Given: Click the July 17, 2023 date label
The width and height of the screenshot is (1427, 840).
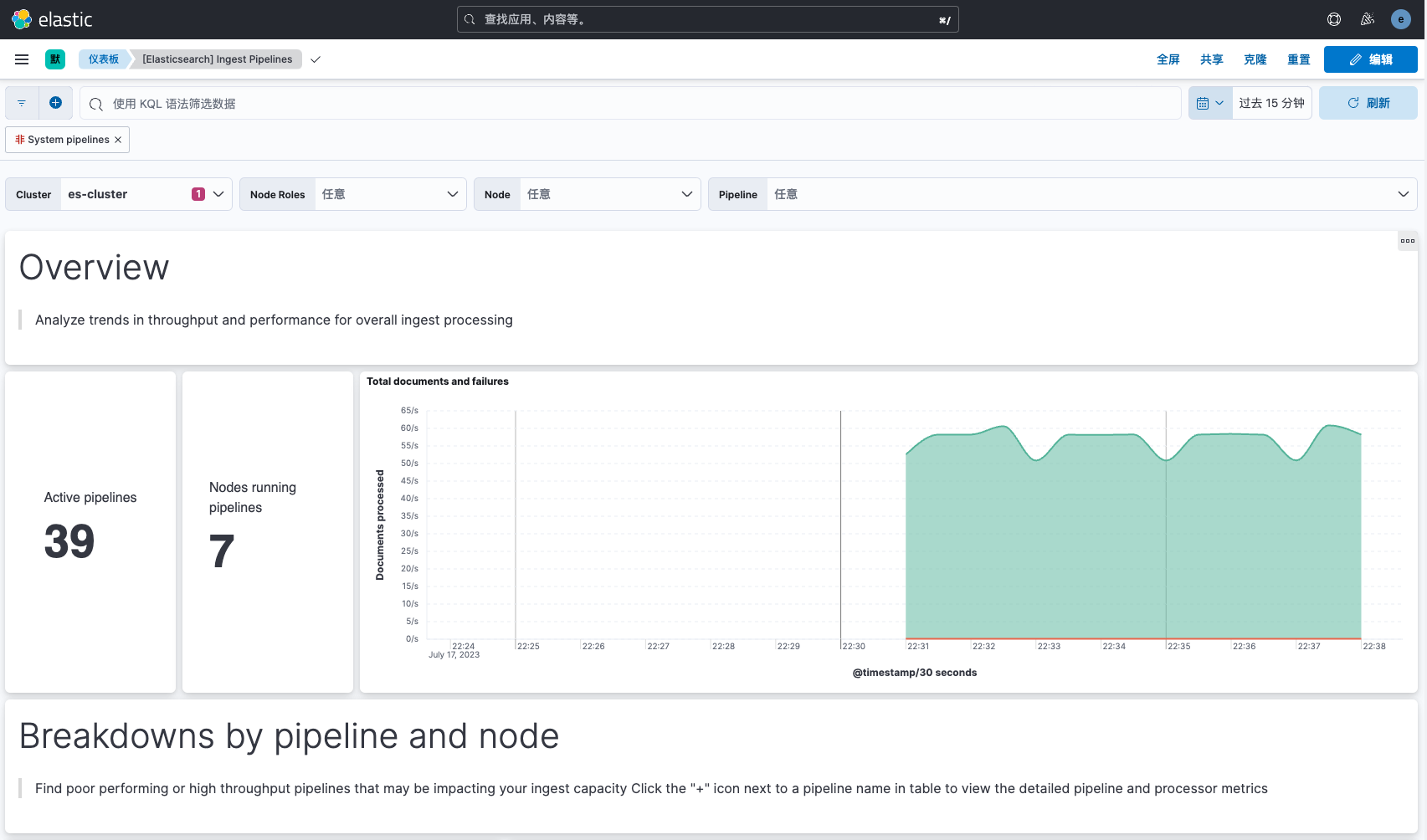Looking at the screenshot, I should [x=454, y=655].
